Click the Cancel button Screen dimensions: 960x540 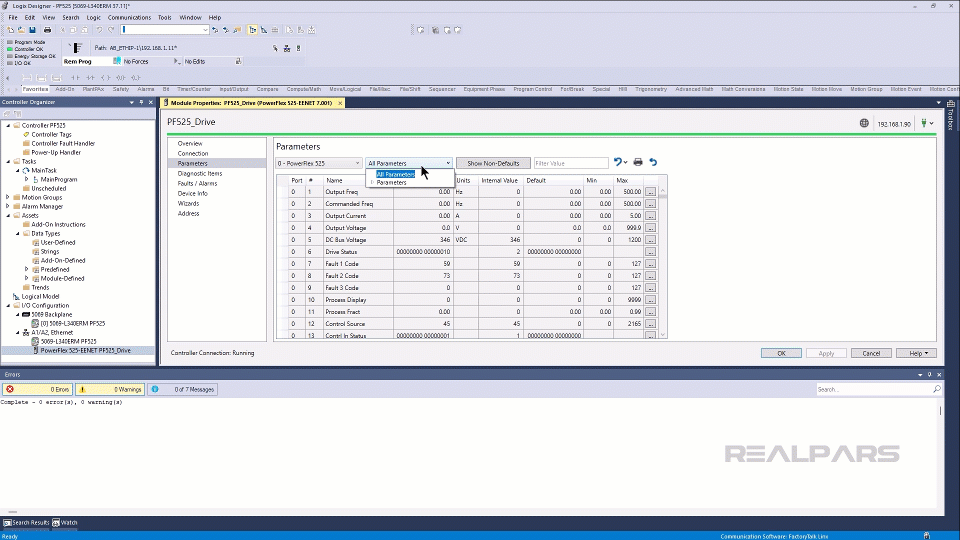coord(871,353)
